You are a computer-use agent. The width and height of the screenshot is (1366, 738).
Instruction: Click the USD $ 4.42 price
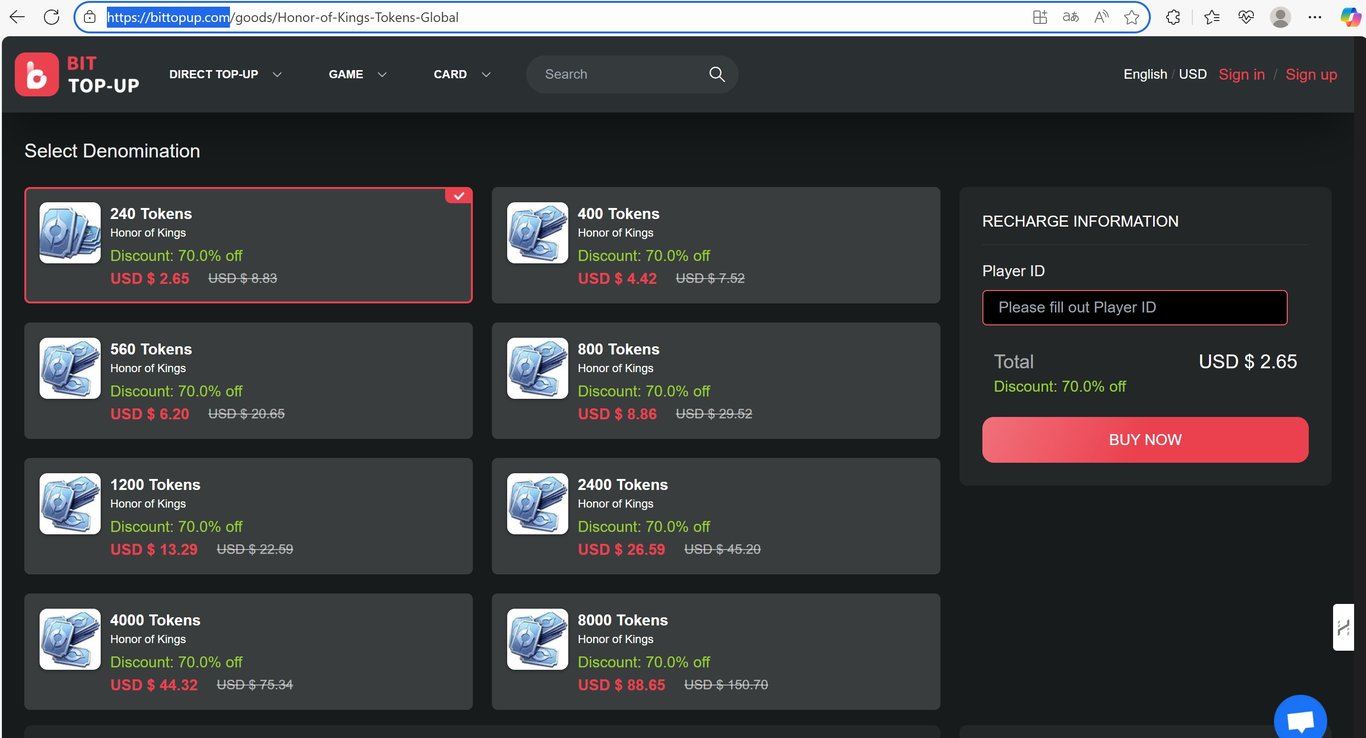[x=618, y=279]
